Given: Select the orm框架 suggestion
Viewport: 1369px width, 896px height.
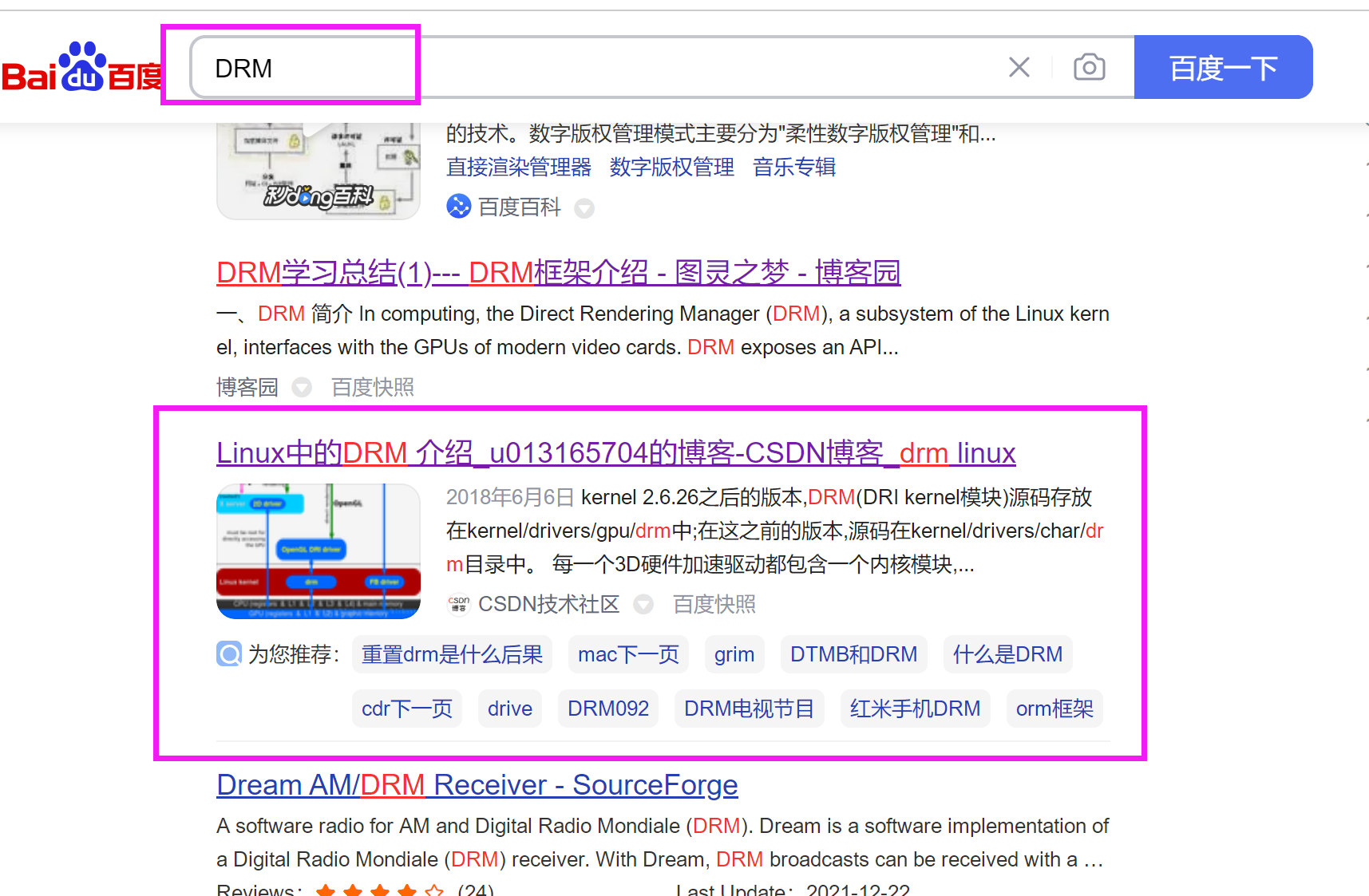Looking at the screenshot, I should pos(1054,709).
